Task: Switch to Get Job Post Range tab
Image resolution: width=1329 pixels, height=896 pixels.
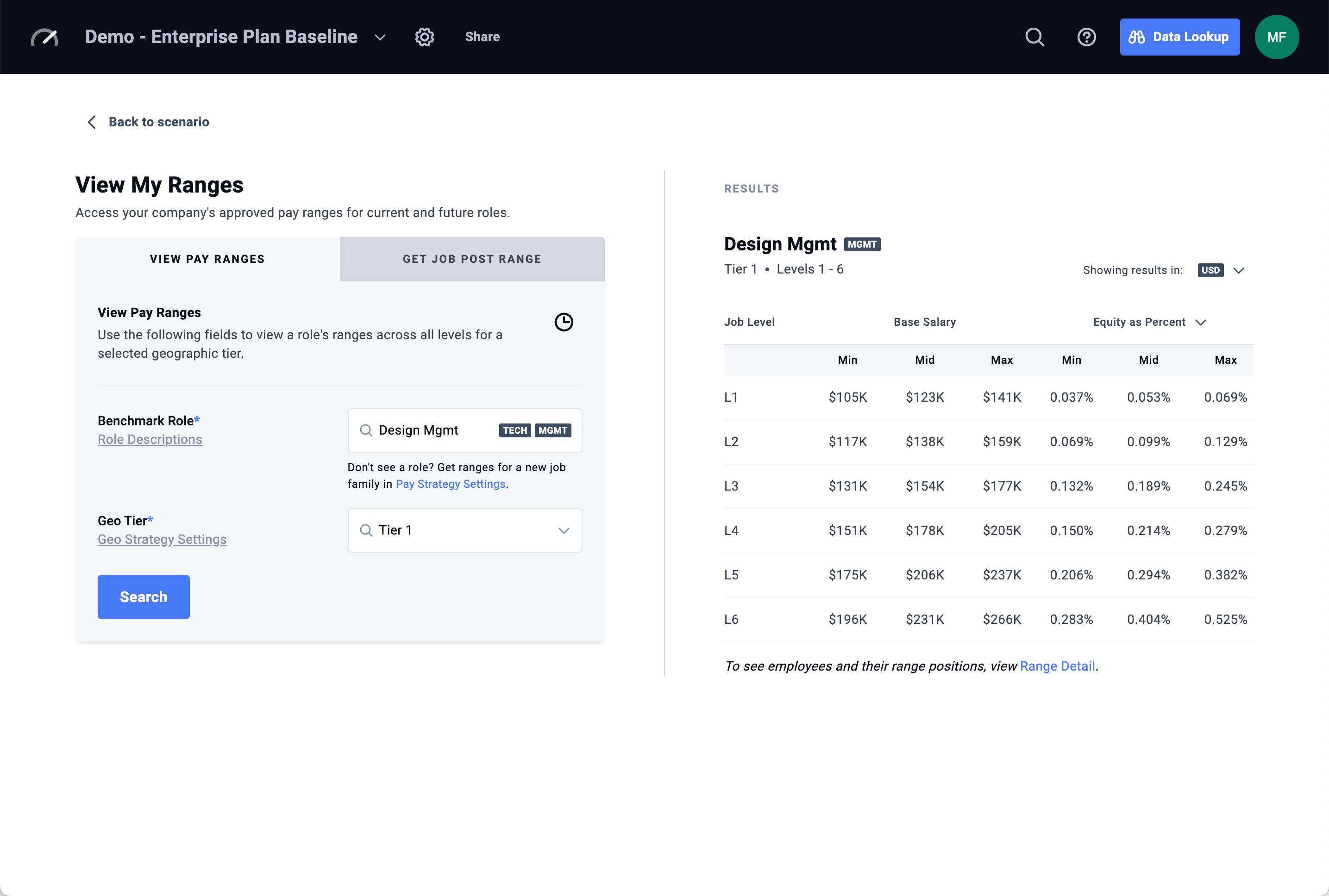Action: pyautogui.click(x=472, y=259)
